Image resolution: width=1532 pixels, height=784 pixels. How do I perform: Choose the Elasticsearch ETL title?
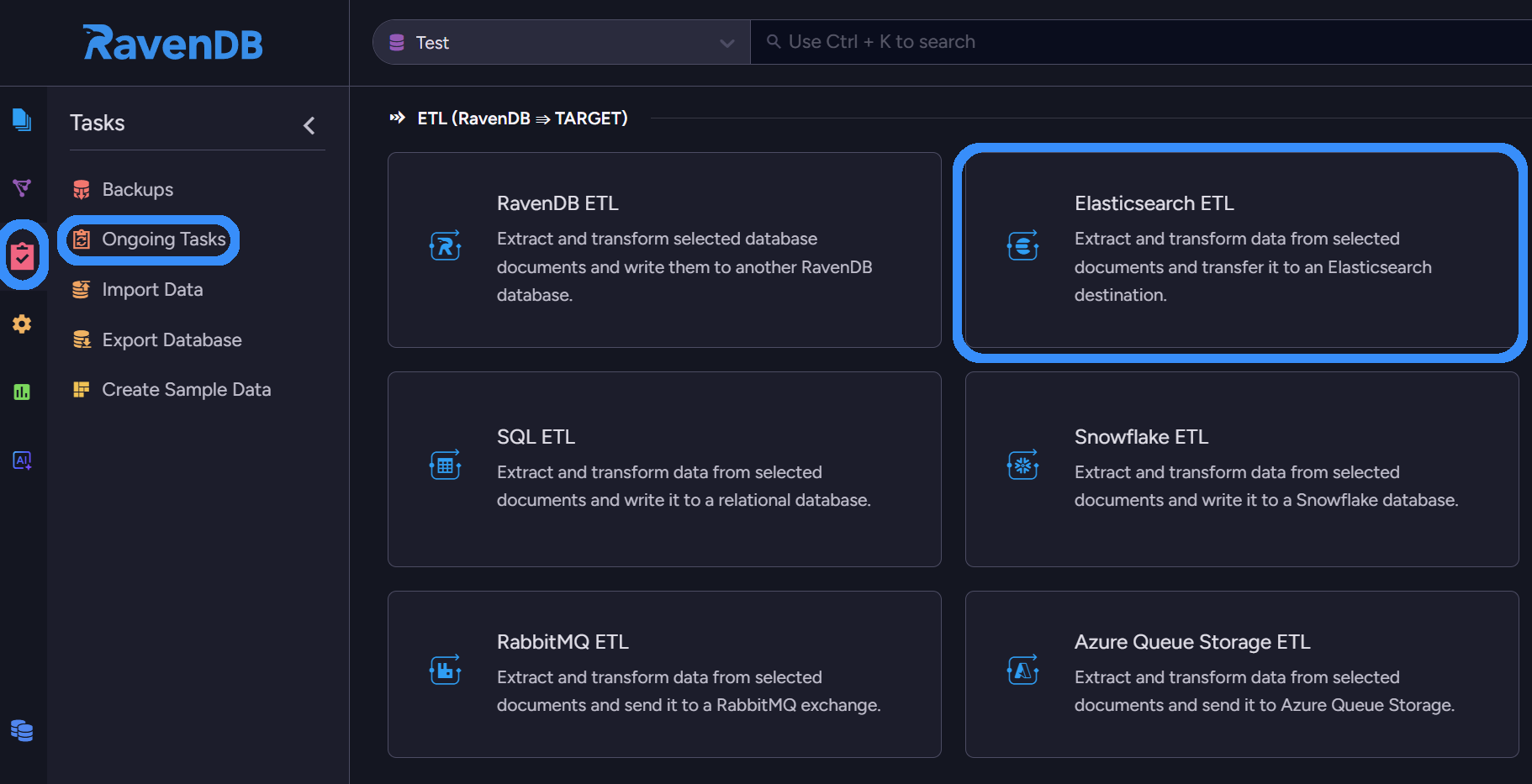click(1154, 203)
